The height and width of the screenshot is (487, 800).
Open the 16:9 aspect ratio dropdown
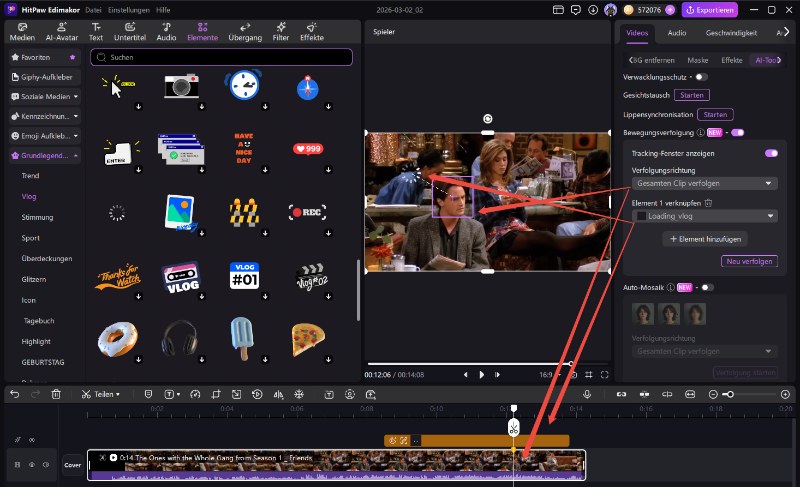pyautogui.click(x=549, y=375)
